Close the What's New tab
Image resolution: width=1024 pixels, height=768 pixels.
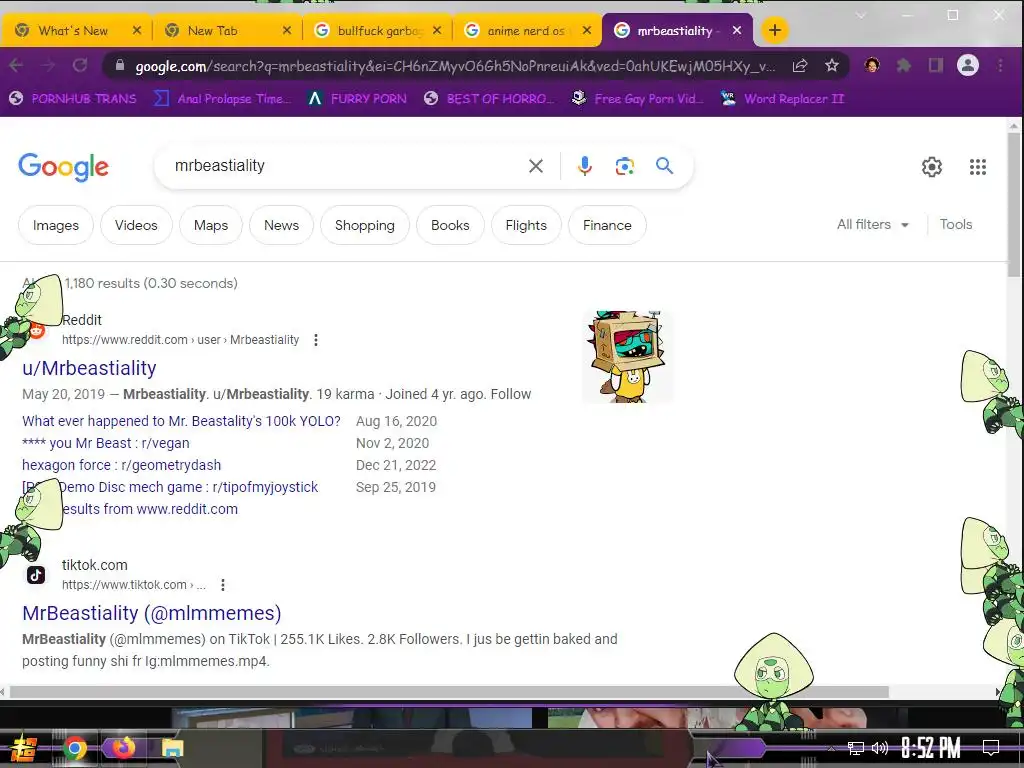[x=136, y=30]
